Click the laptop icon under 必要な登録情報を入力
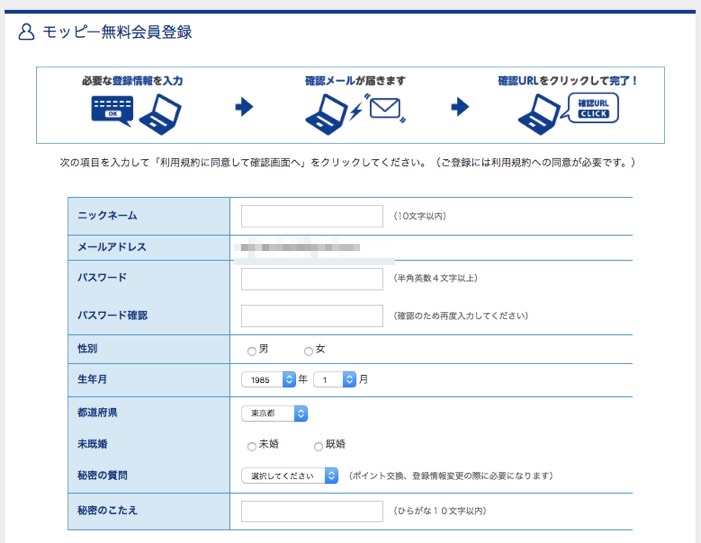Screen dimensions: 701x543 (x=160, y=114)
